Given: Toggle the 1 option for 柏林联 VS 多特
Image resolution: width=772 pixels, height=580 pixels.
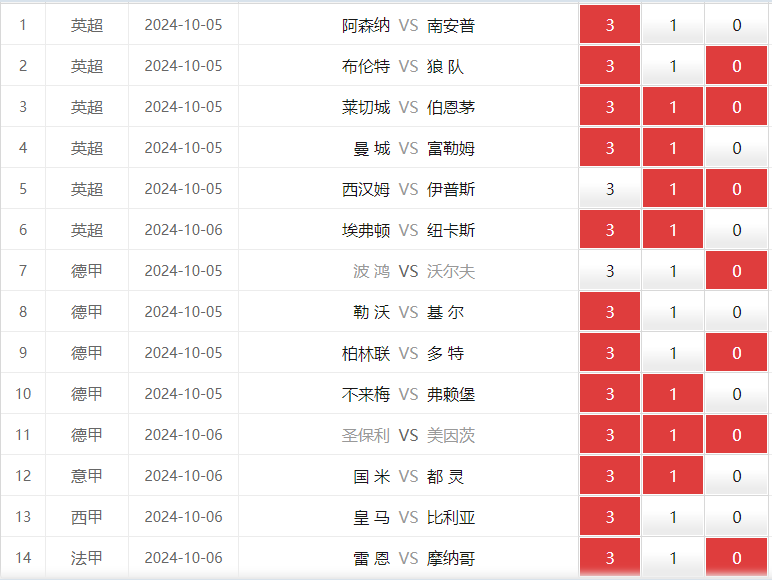Looking at the screenshot, I should coord(673,353).
